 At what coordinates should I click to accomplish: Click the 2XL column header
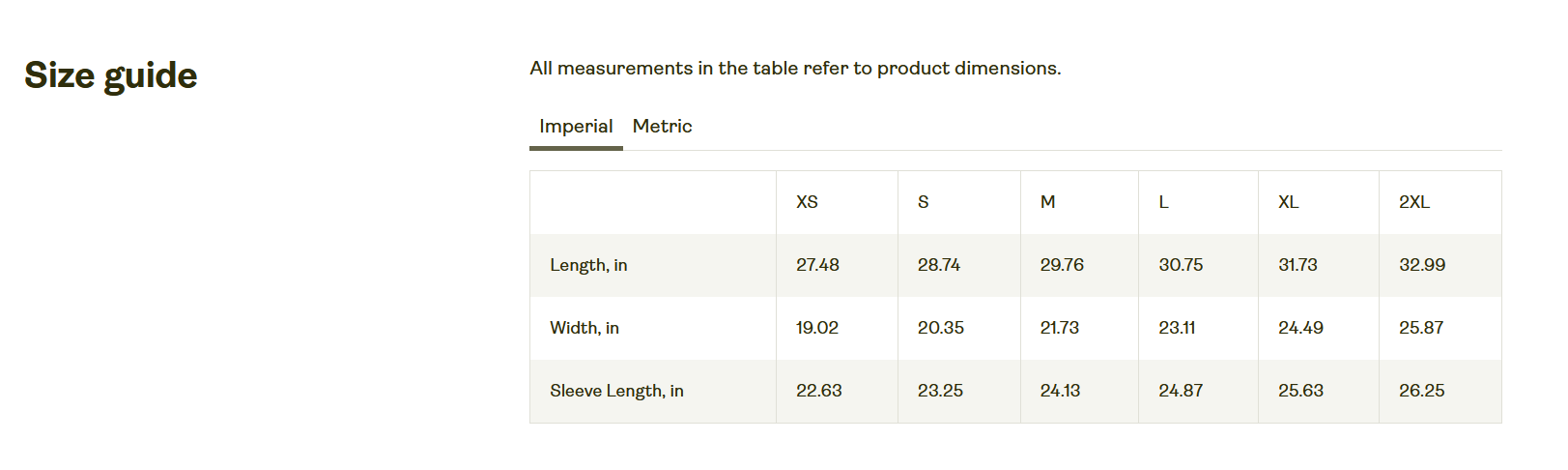pos(1413,202)
